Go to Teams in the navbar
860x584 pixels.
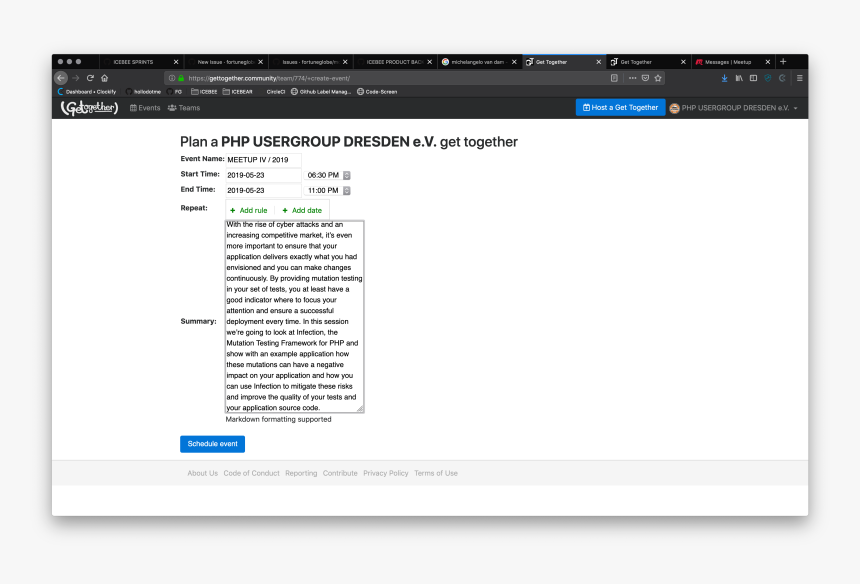184,108
